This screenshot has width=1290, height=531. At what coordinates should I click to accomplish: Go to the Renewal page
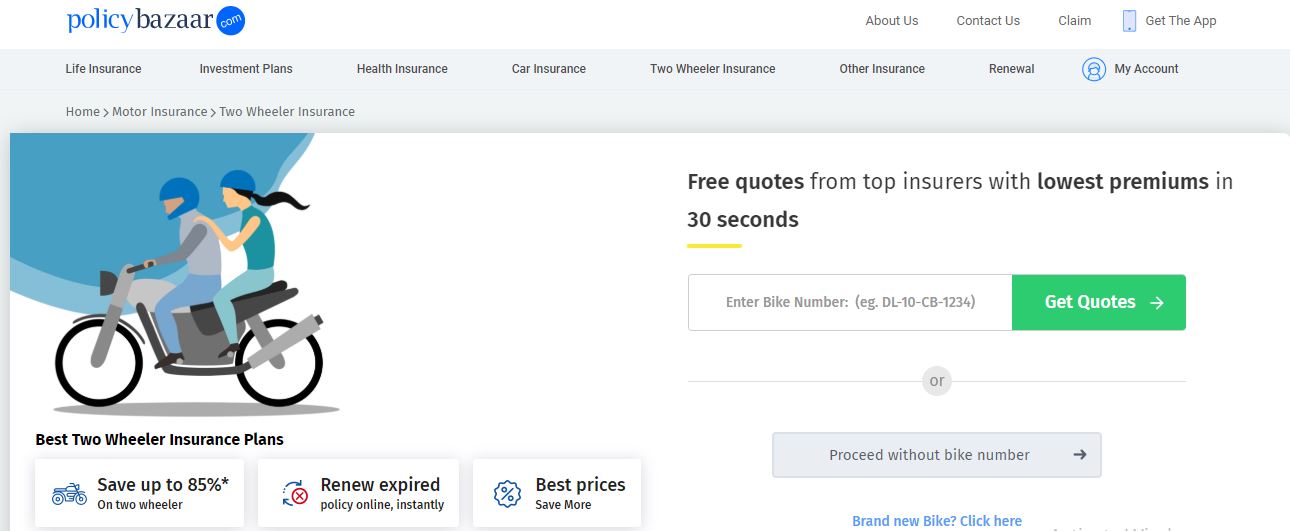pyautogui.click(x=1012, y=69)
